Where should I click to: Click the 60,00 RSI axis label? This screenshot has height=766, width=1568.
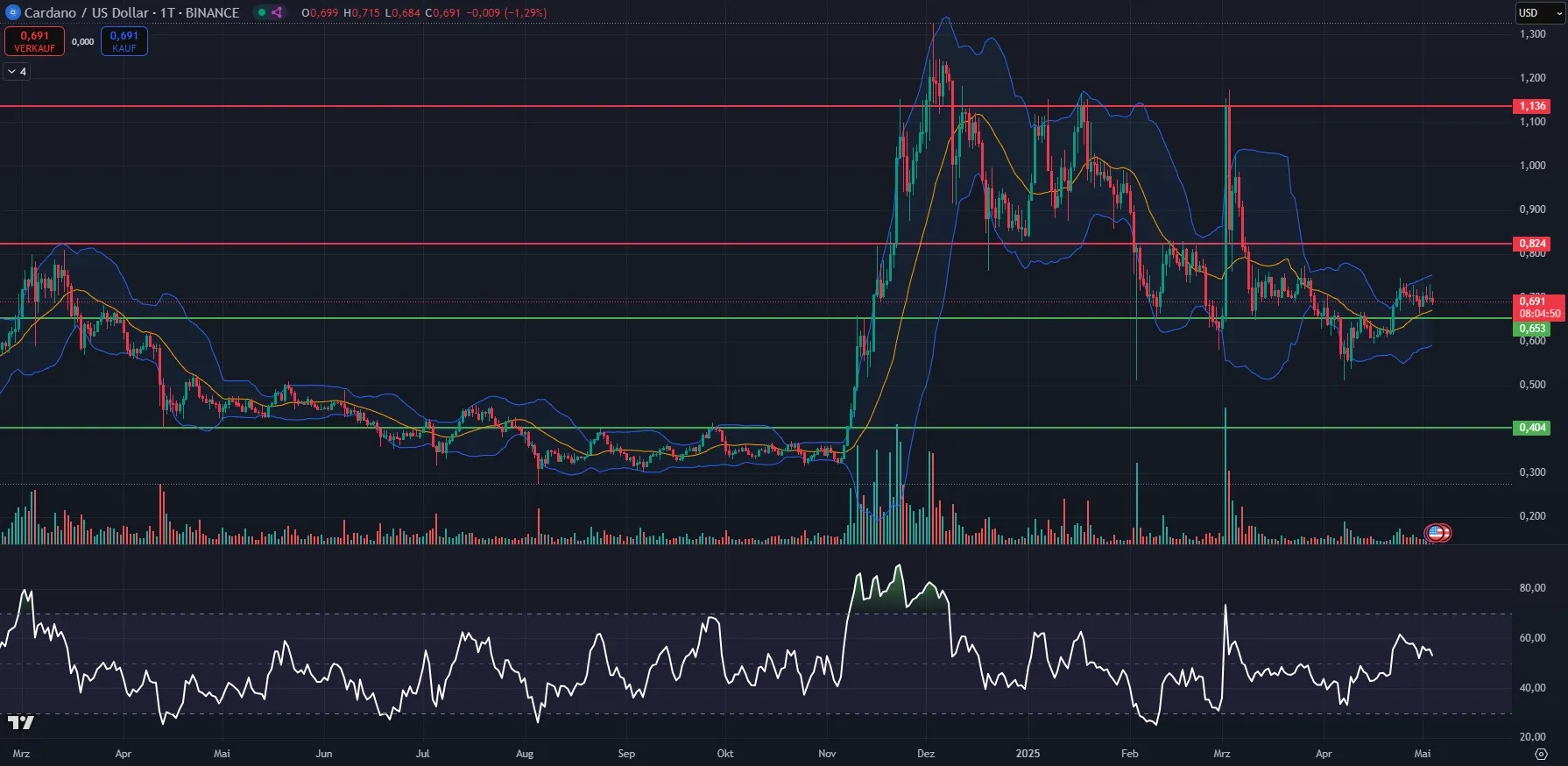tap(1532, 638)
